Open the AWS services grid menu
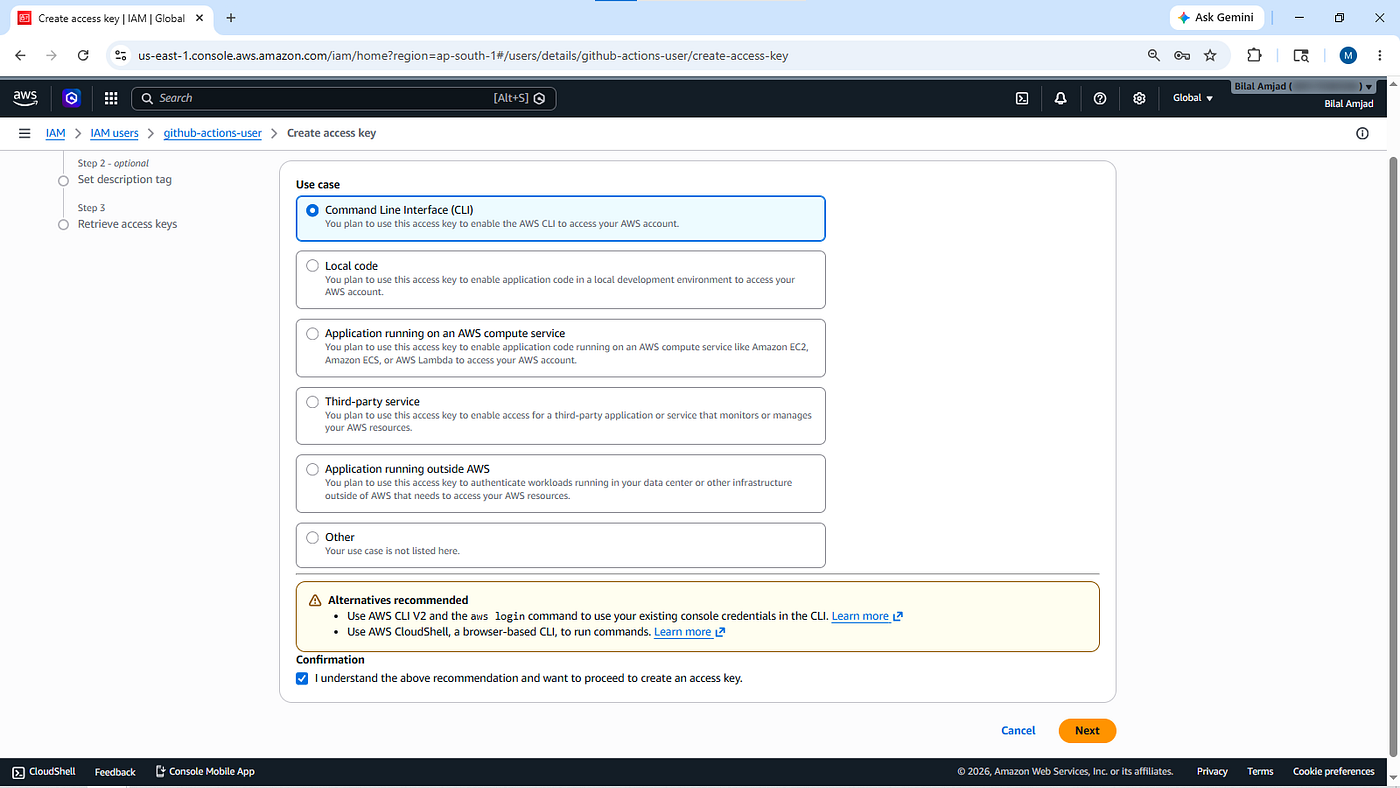Image resolution: width=1400 pixels, height=788 pixels. point(111,98)
